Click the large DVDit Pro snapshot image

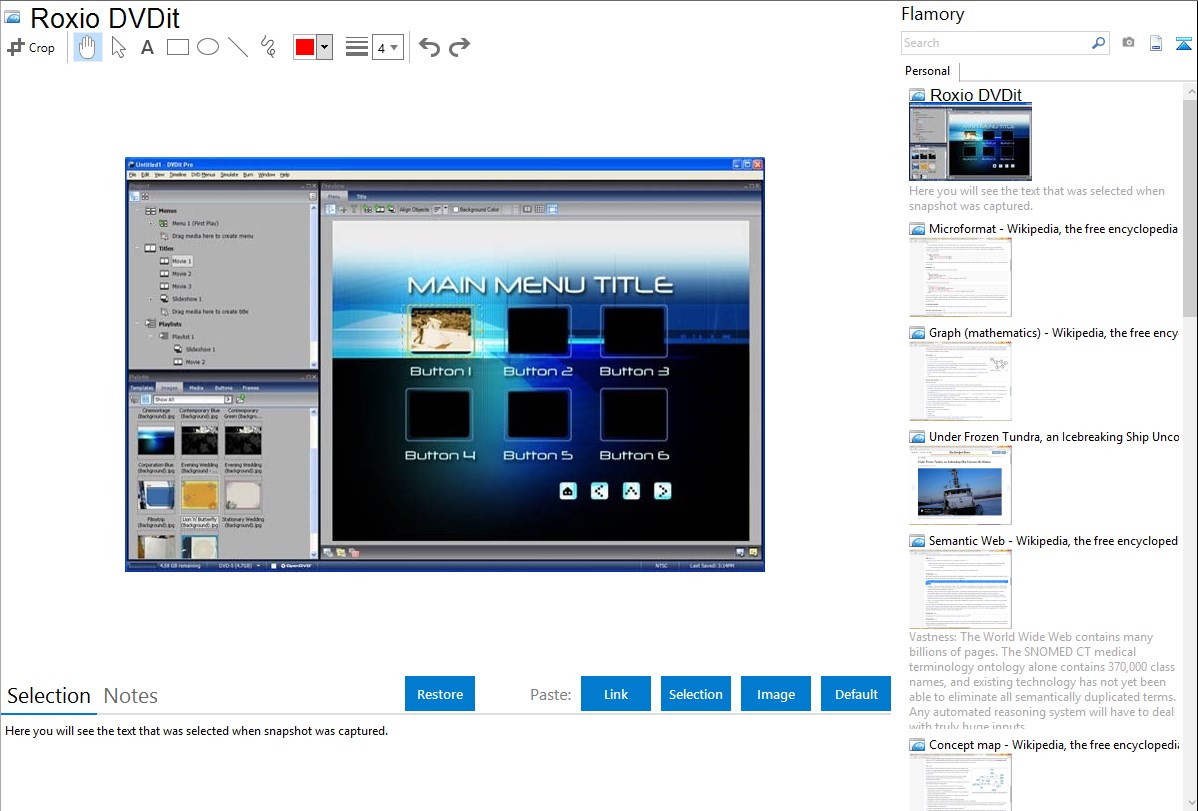pyautogui.click(x=445, y=365)
